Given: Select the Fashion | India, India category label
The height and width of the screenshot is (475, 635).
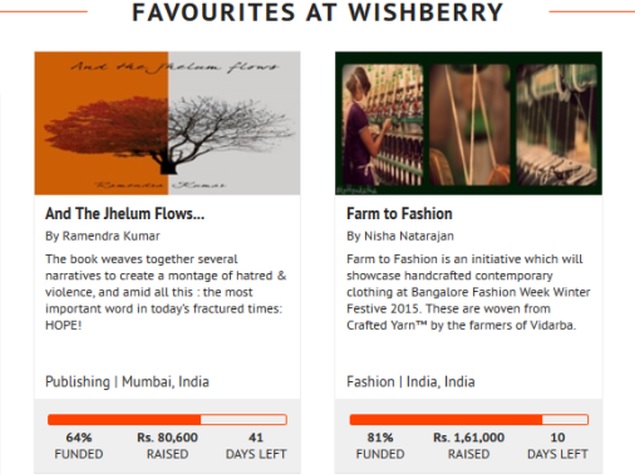Looking at the screenshot, I should [411, 381].
